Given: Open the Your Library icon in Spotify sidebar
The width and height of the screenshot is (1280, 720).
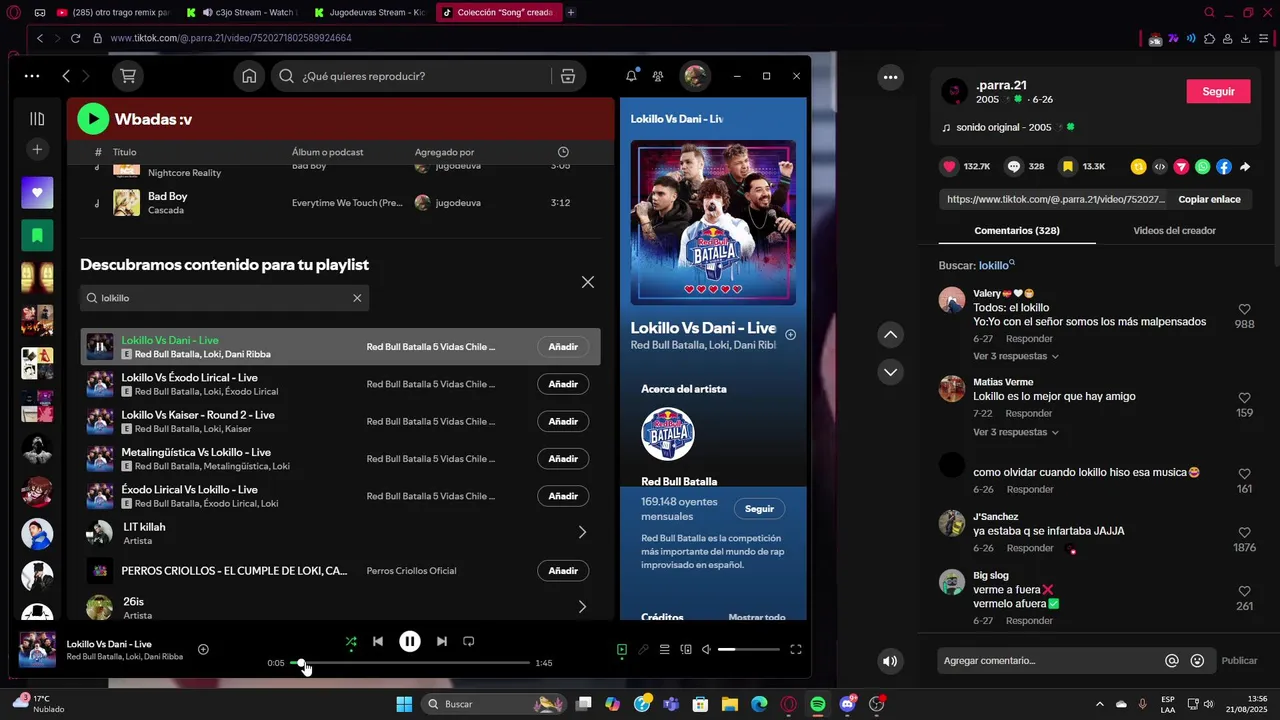Looking at the screenshot, I should (x=37, y=118).
